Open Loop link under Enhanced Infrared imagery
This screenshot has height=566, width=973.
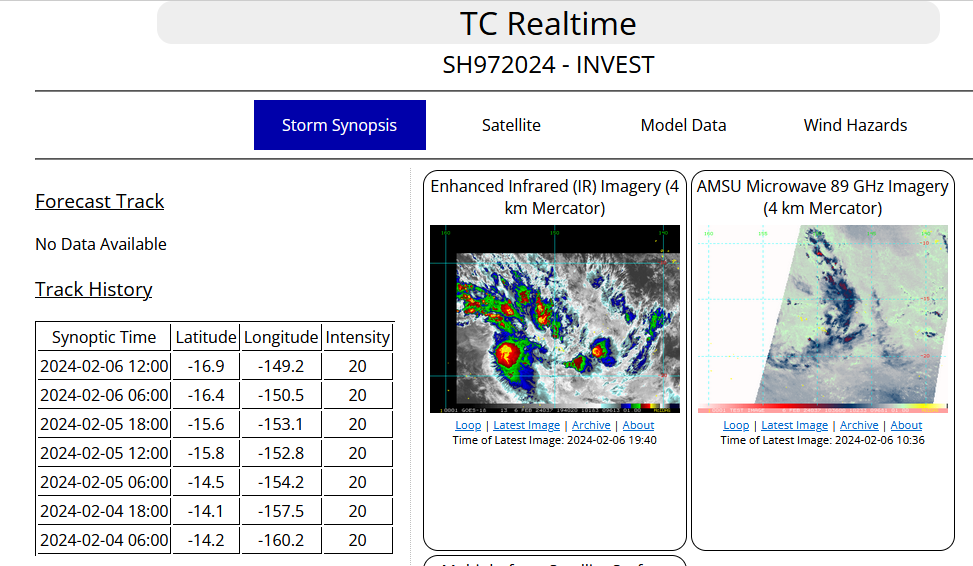pos(468,425)
